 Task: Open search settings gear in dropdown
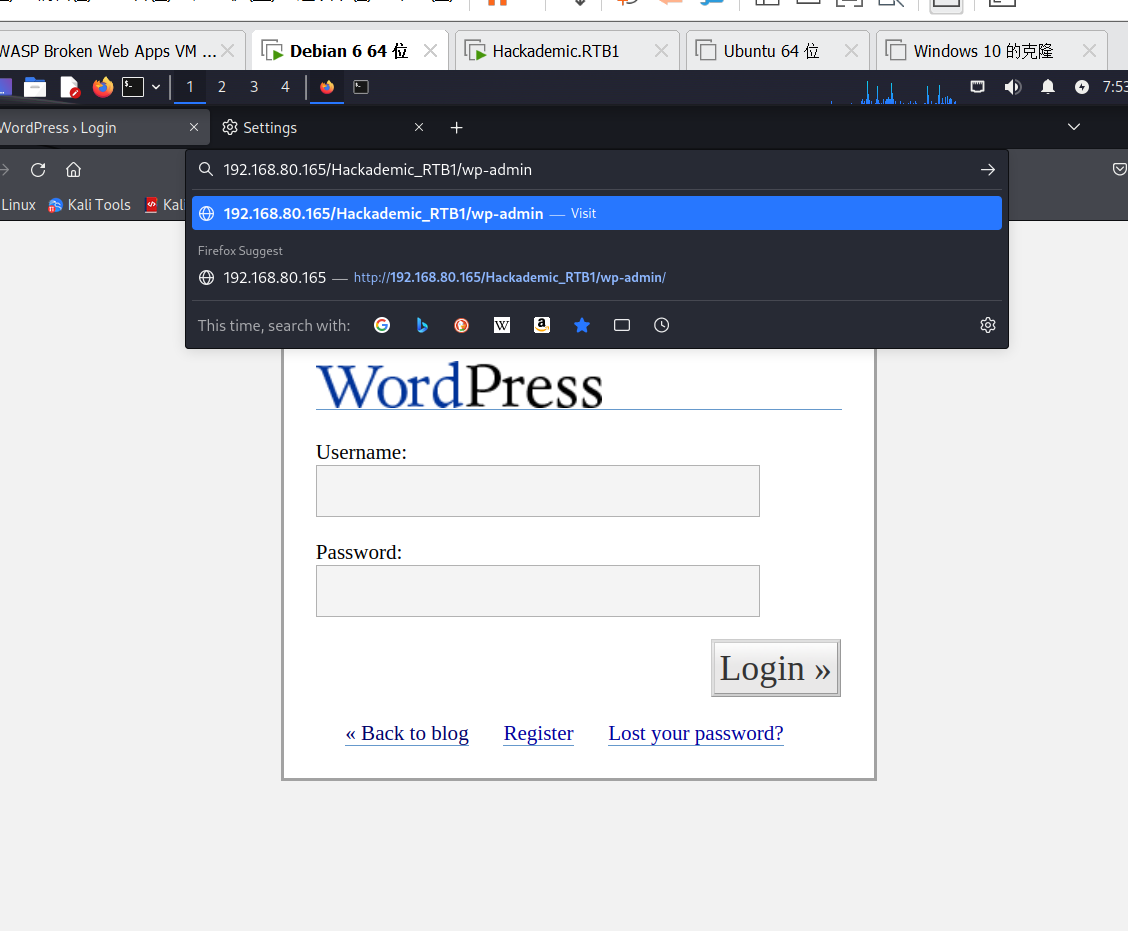988,325
